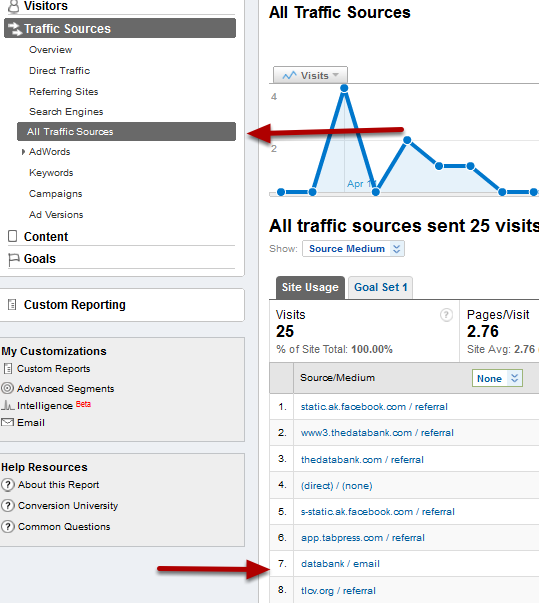Open the Common Questions link

[x=64, y=526]
